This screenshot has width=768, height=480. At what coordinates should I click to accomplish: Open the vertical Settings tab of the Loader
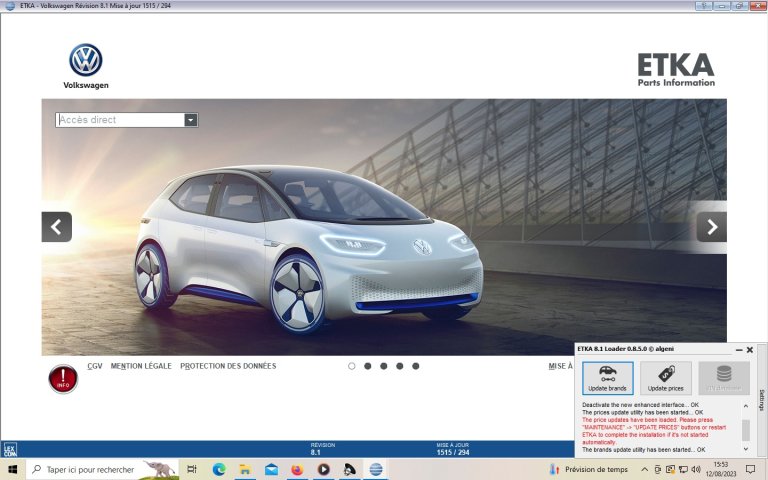pyautogui.click(x=762, y=400)
